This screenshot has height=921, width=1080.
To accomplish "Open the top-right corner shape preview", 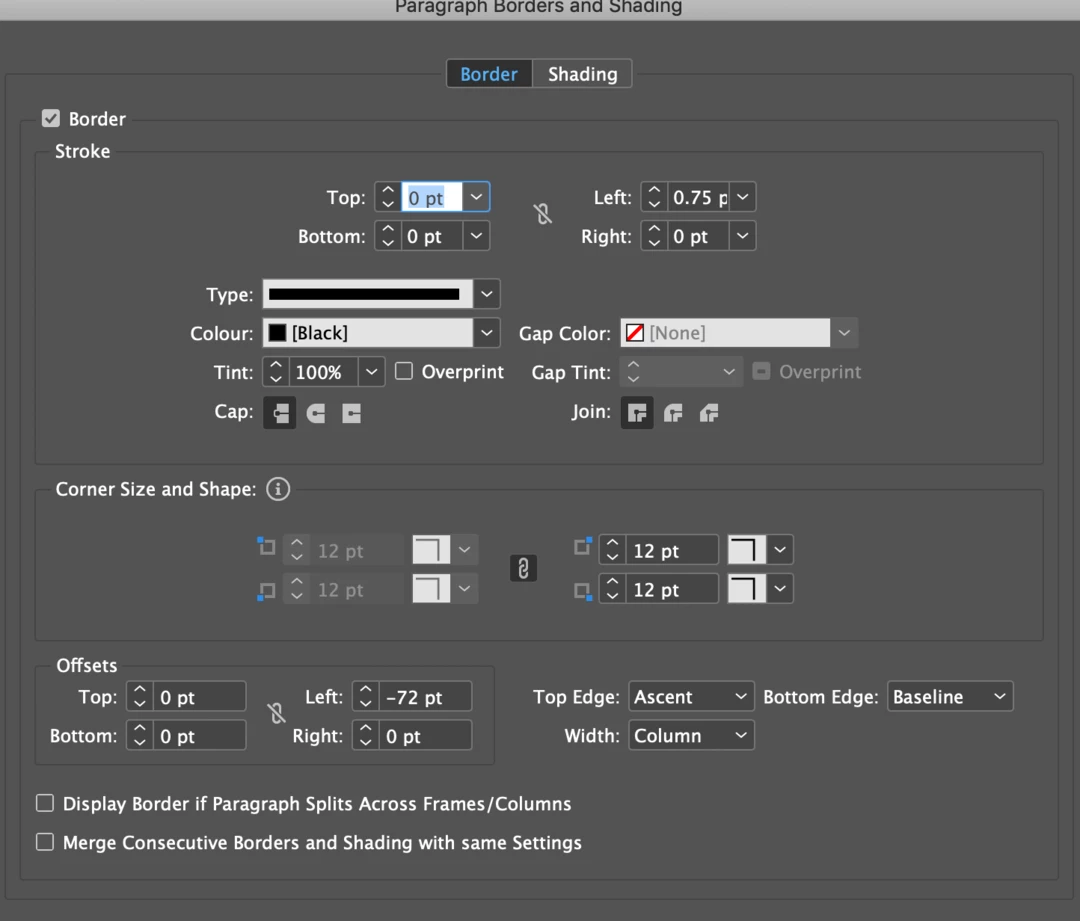I will [x=747, y=550].
